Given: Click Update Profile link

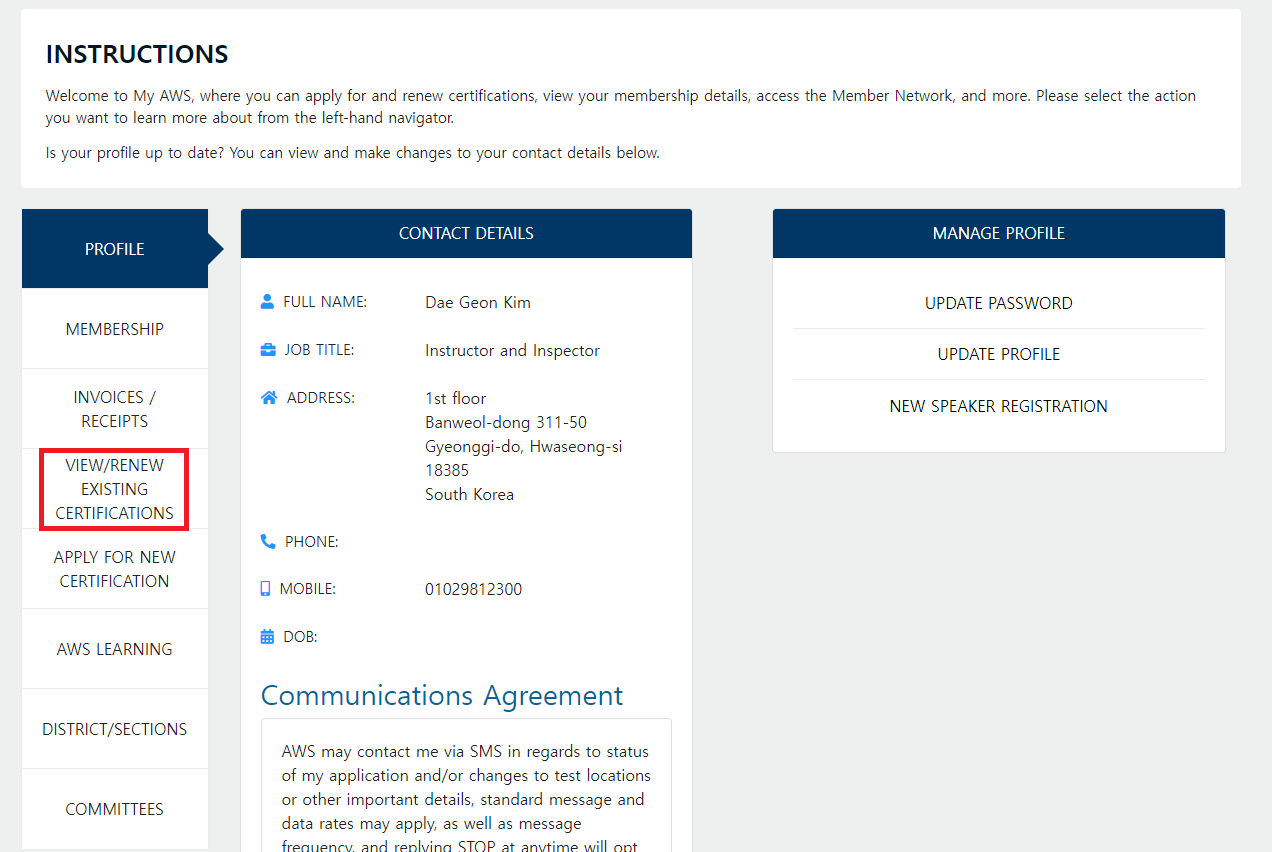Looking at the screenshot, I should tap(999, 354).
